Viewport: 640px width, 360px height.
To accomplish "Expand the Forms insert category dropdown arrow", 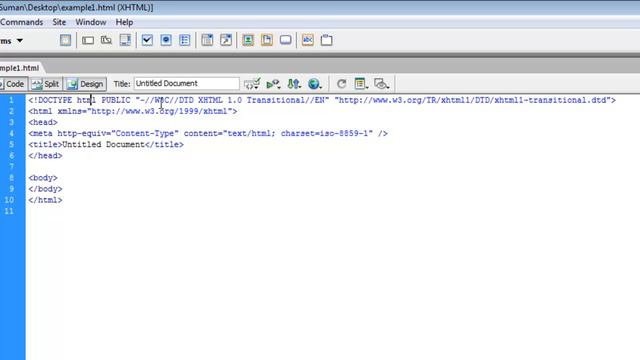I will tap(20, 41).
